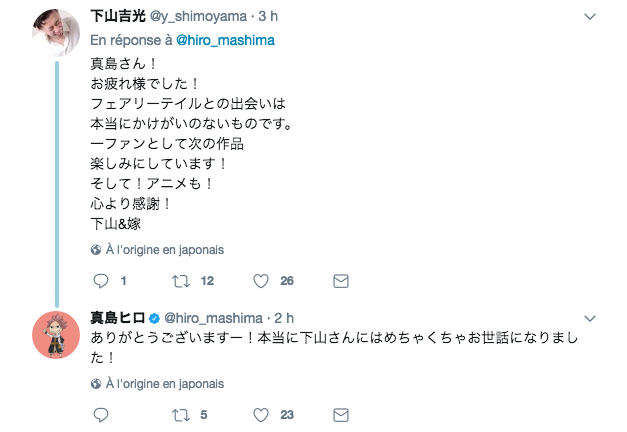
Task: Retweet the tweet with 5 retweets
Action: click(180, 414)
